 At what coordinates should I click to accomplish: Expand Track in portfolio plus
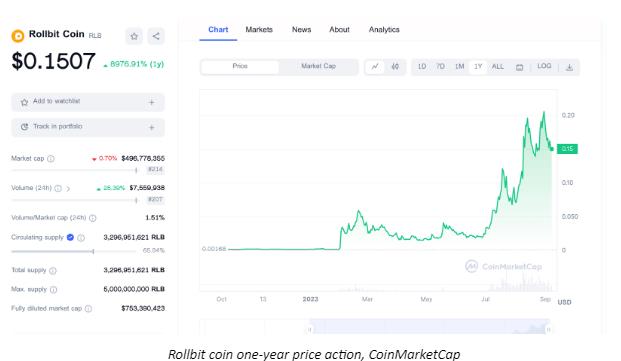(151, 127)
